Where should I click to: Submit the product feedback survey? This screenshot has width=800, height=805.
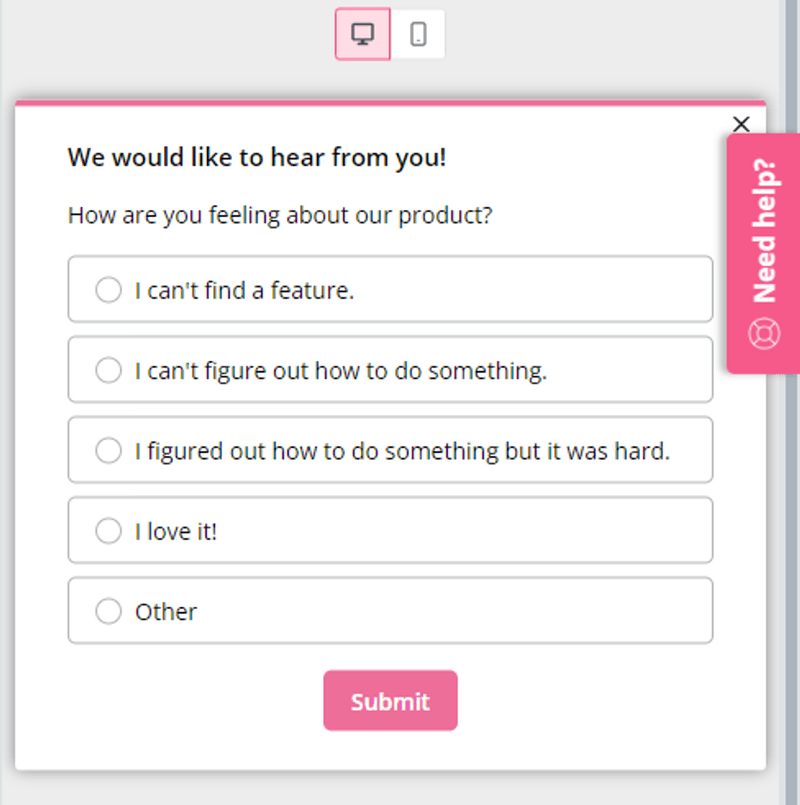[390, 700]
